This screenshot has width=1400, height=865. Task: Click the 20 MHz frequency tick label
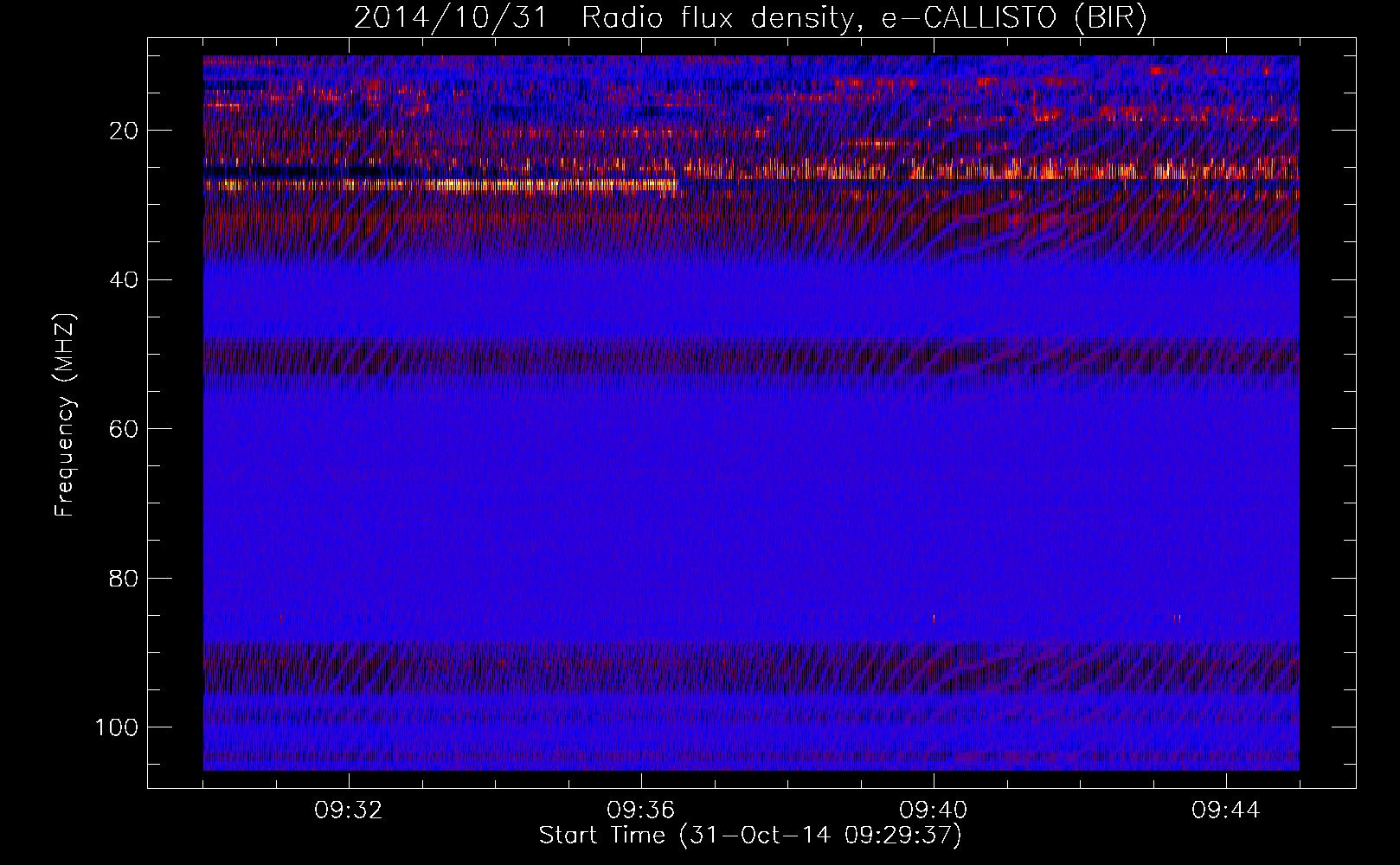(x=124, y=131)
